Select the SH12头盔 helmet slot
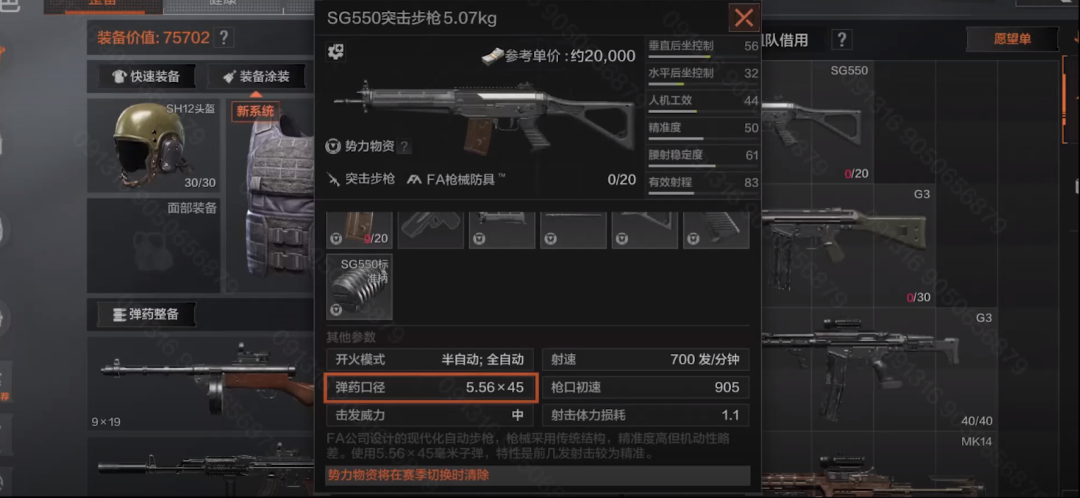The image size is (1080, 498). 153,146
